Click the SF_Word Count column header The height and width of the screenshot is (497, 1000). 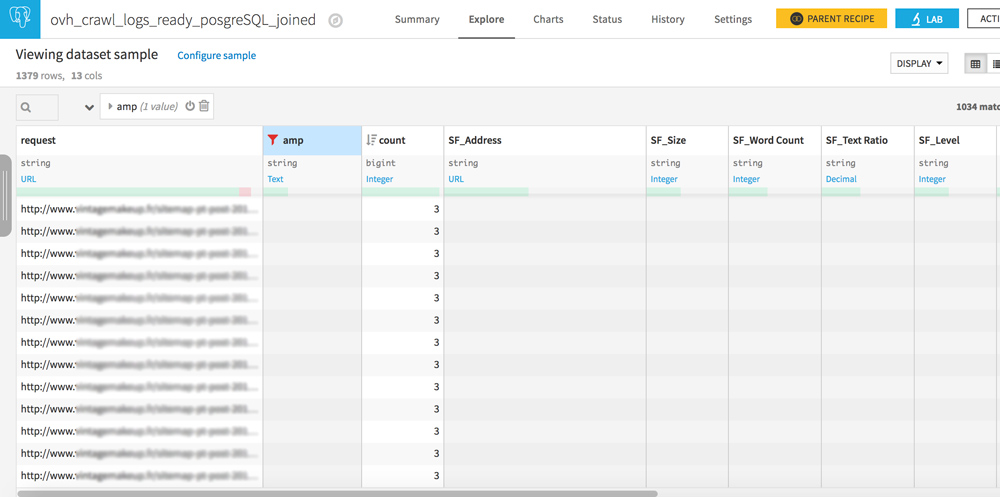click(774, 140)
